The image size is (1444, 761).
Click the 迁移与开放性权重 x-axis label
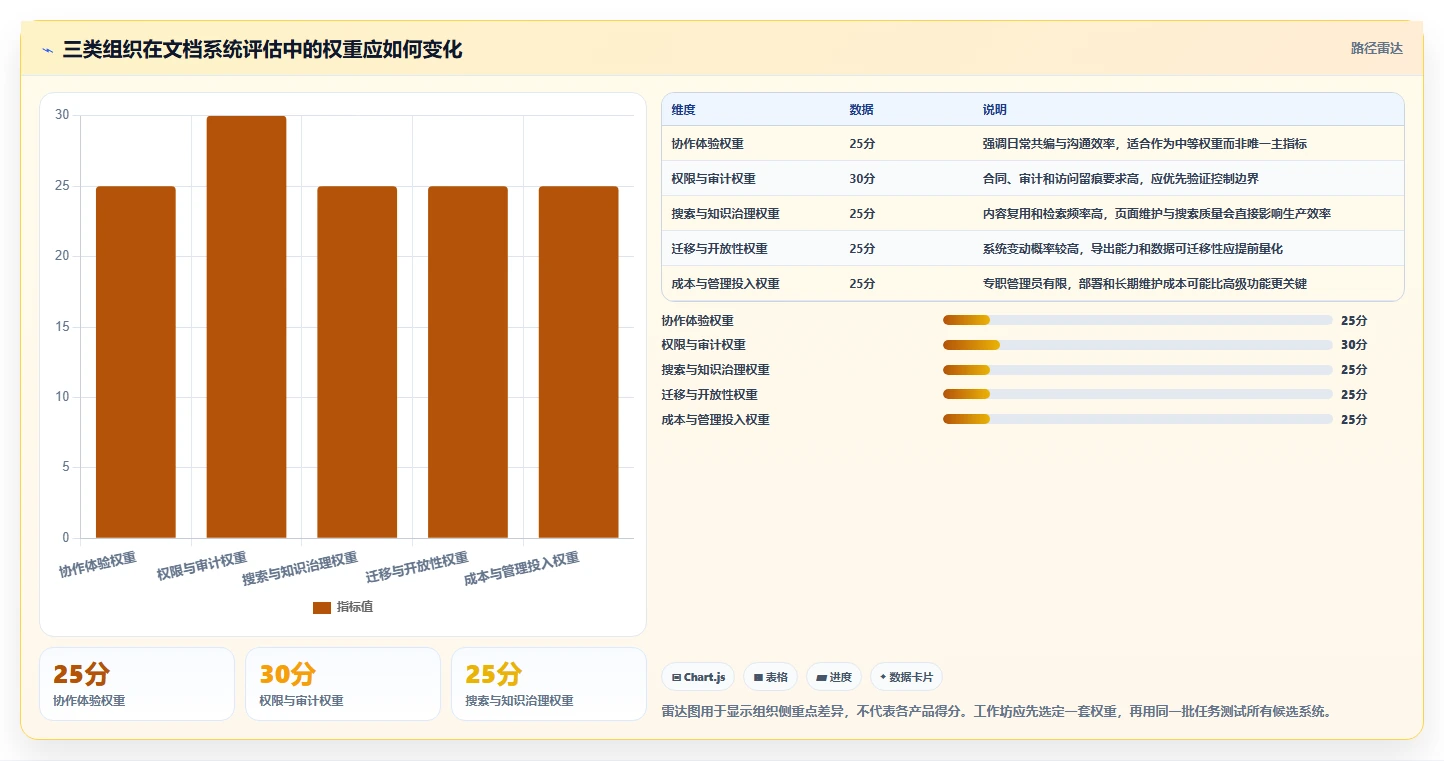pyautogui.click(x=417, y=567)
